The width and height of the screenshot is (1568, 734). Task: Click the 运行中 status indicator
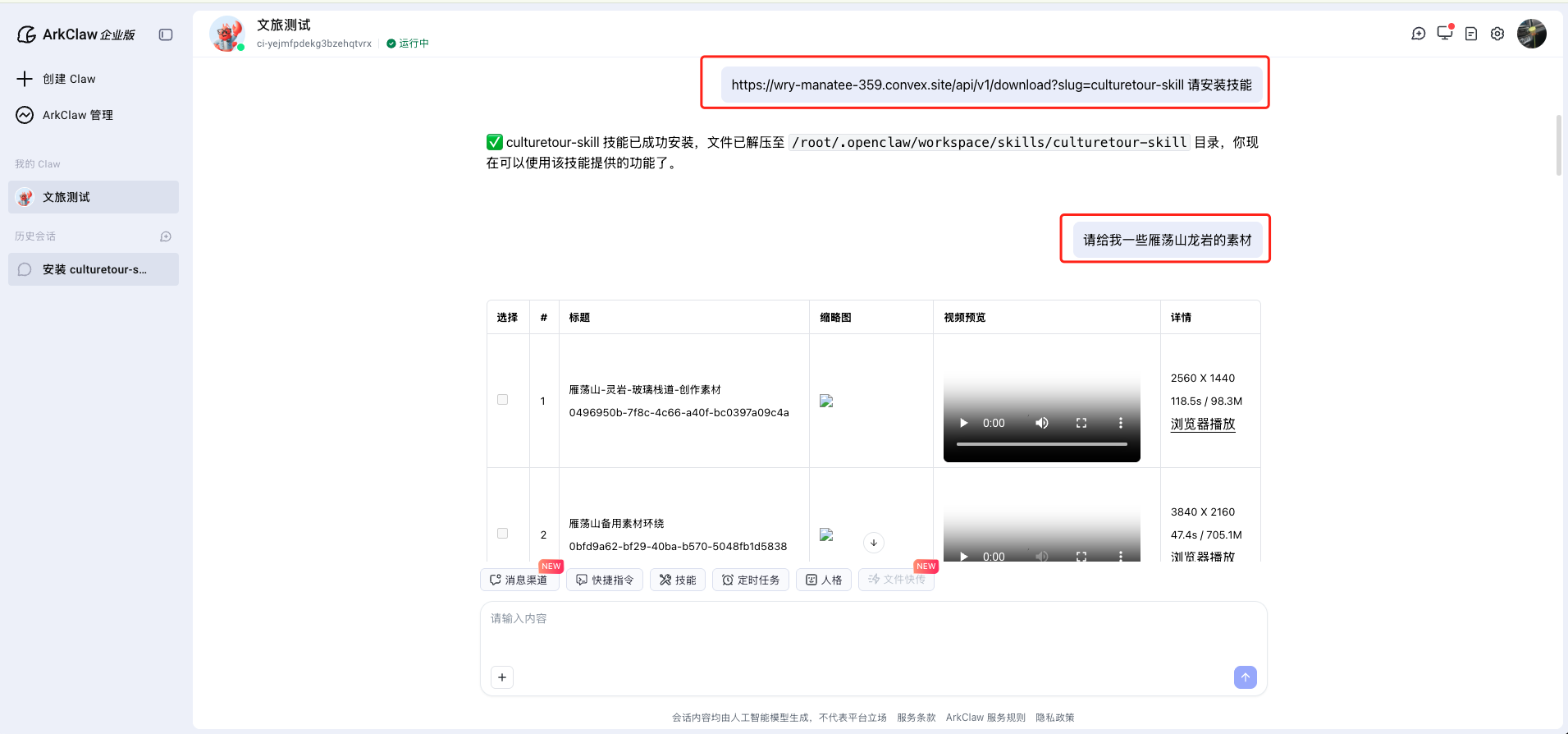coord(408,44)
